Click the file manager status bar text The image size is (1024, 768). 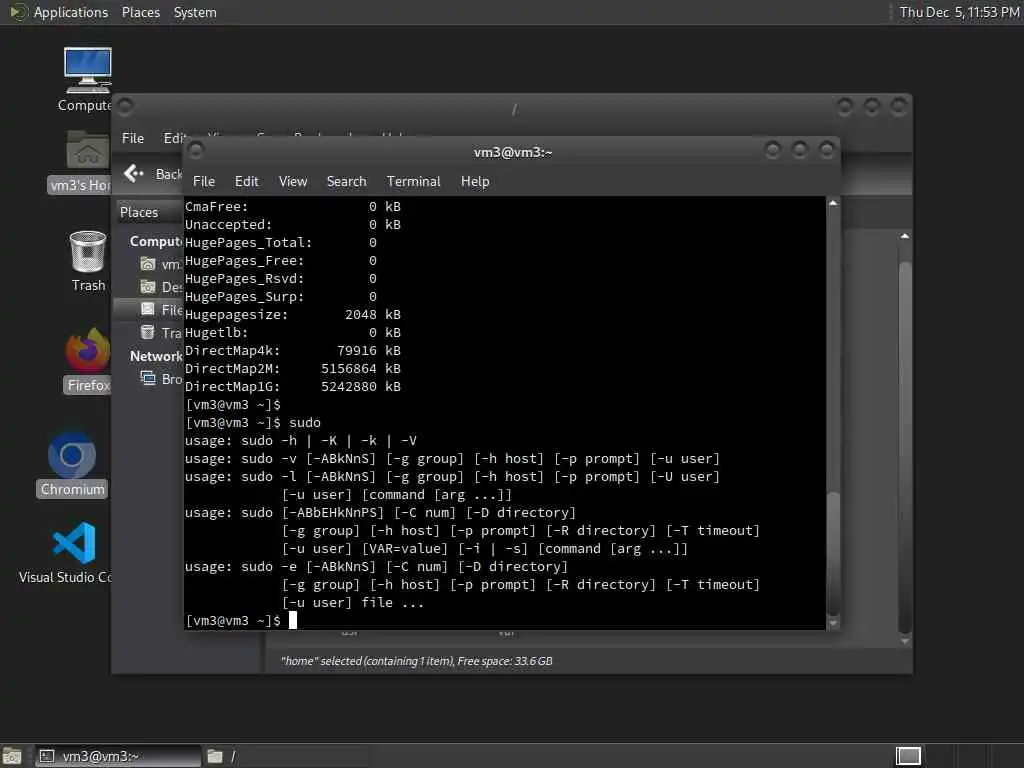(417, 661)
